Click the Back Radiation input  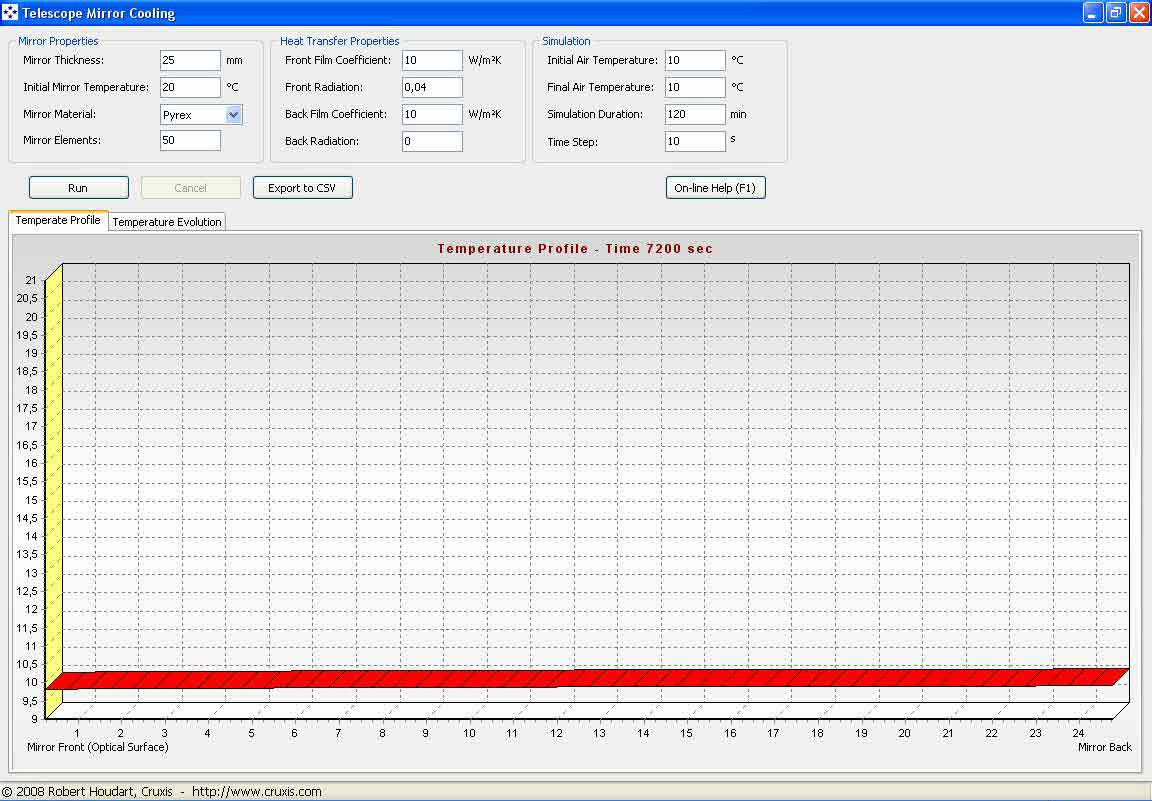click(432, 142)
